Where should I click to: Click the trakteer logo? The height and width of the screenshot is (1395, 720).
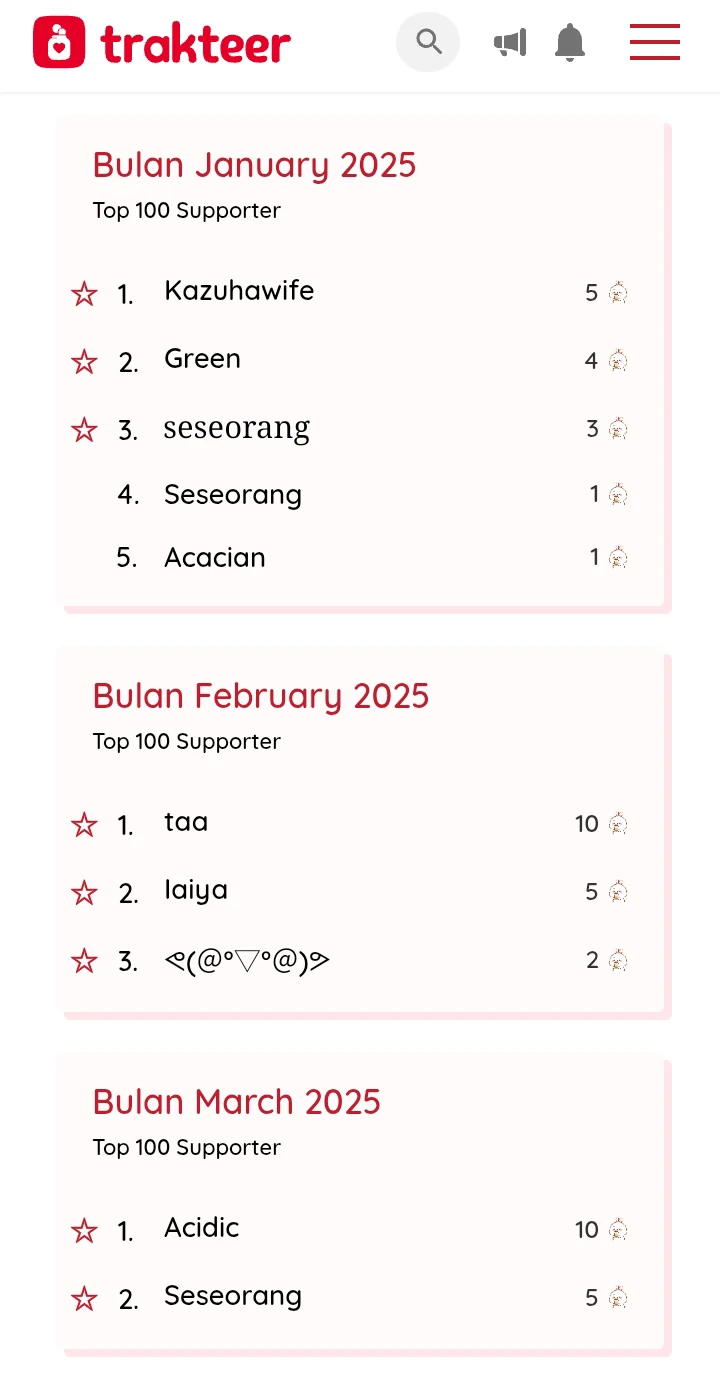(162, 42)
